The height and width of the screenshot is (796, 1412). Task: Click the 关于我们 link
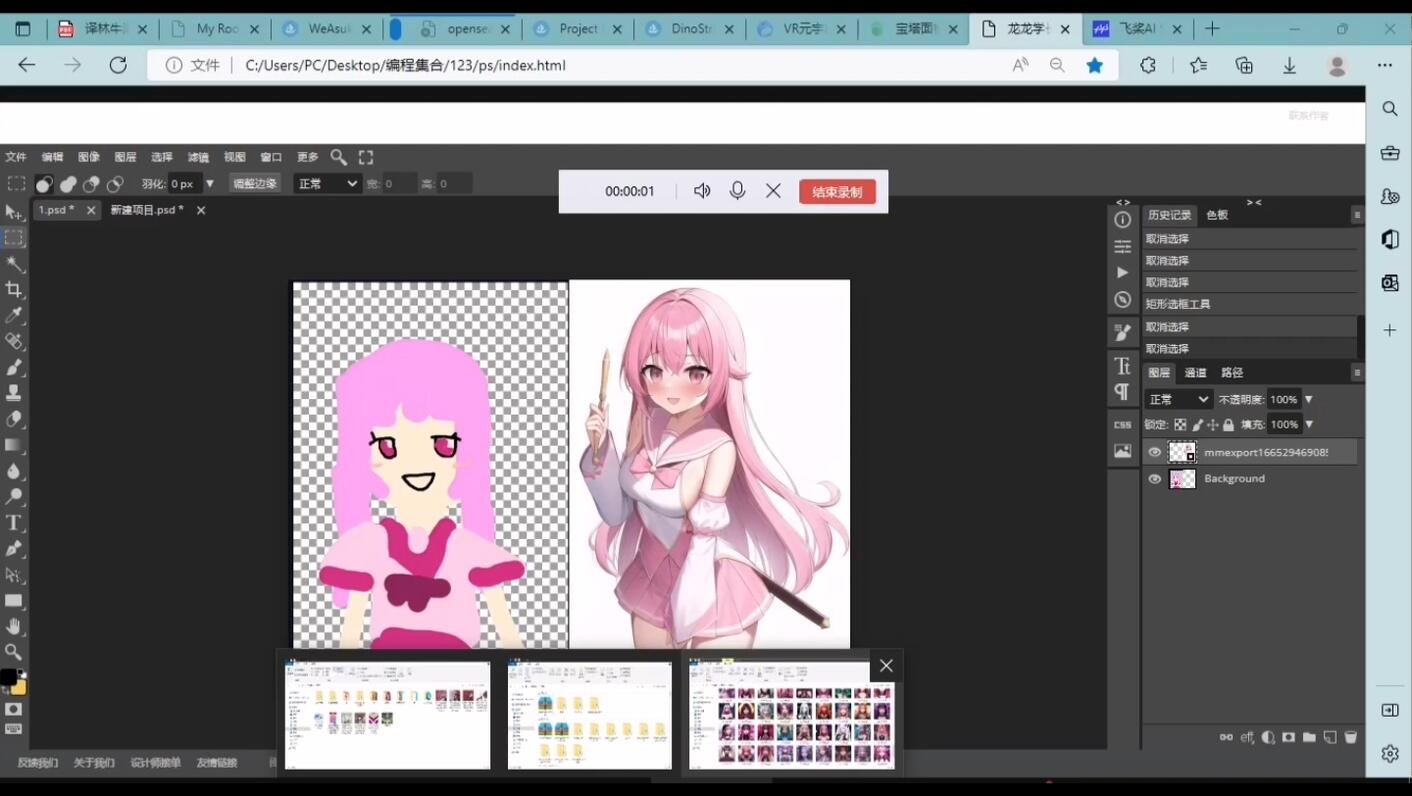tap(94, 763)
